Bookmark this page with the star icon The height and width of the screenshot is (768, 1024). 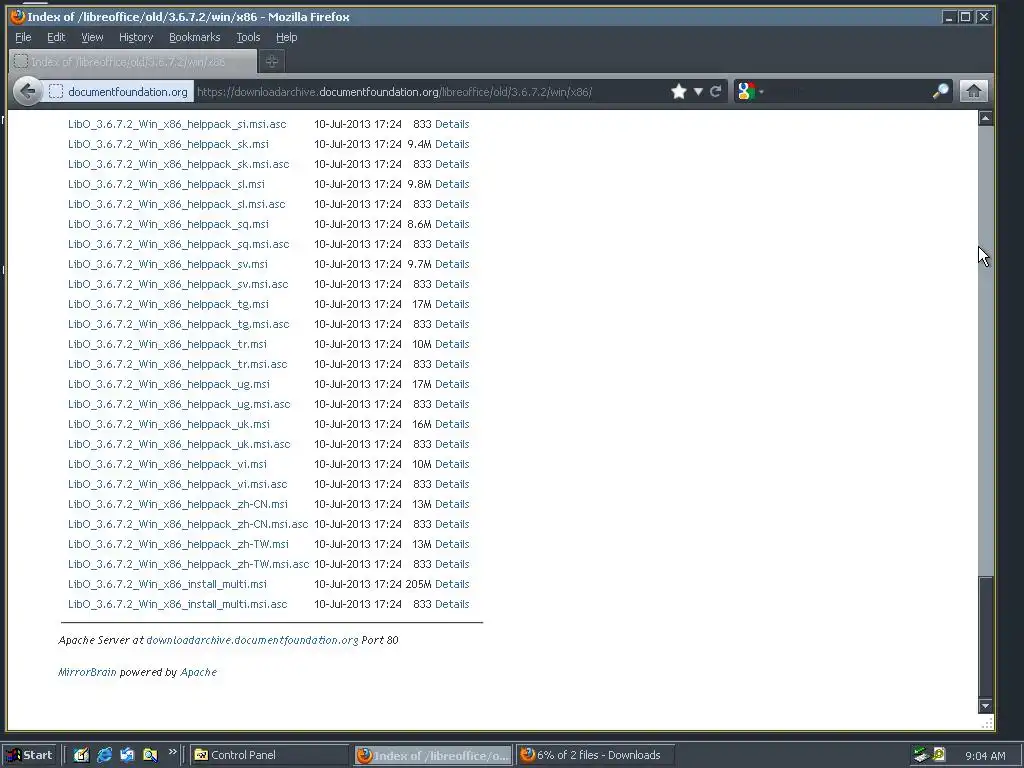pyautogui.click(x=679, y=91)
